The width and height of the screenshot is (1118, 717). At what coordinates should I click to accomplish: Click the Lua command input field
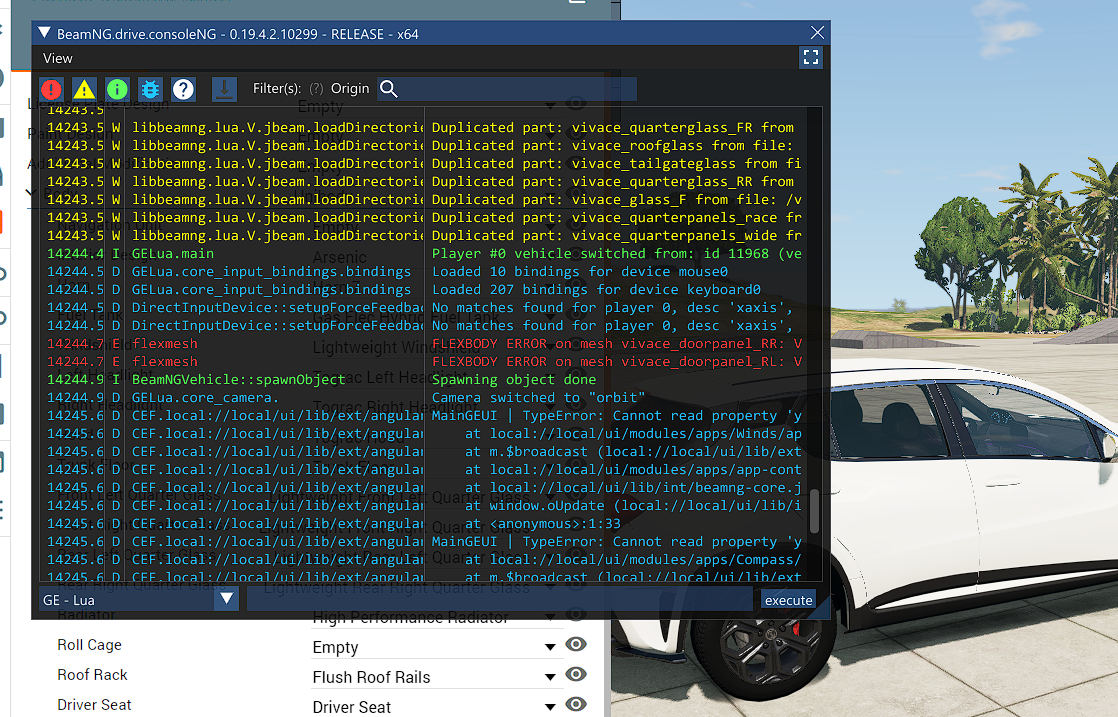point(499,599)
